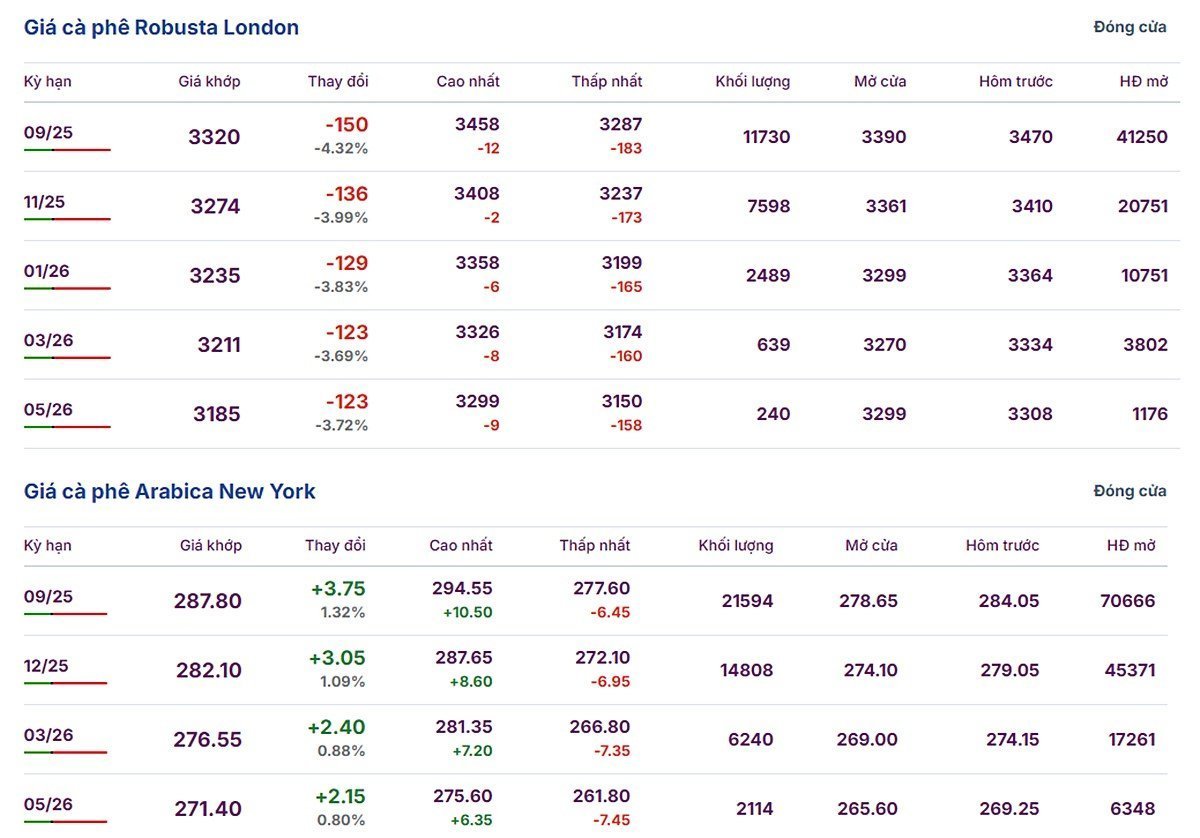The width and height of the screenshot is (1200, 838).
Task: Select the 01/26 Robusta contract term
Action: [47, 271]
